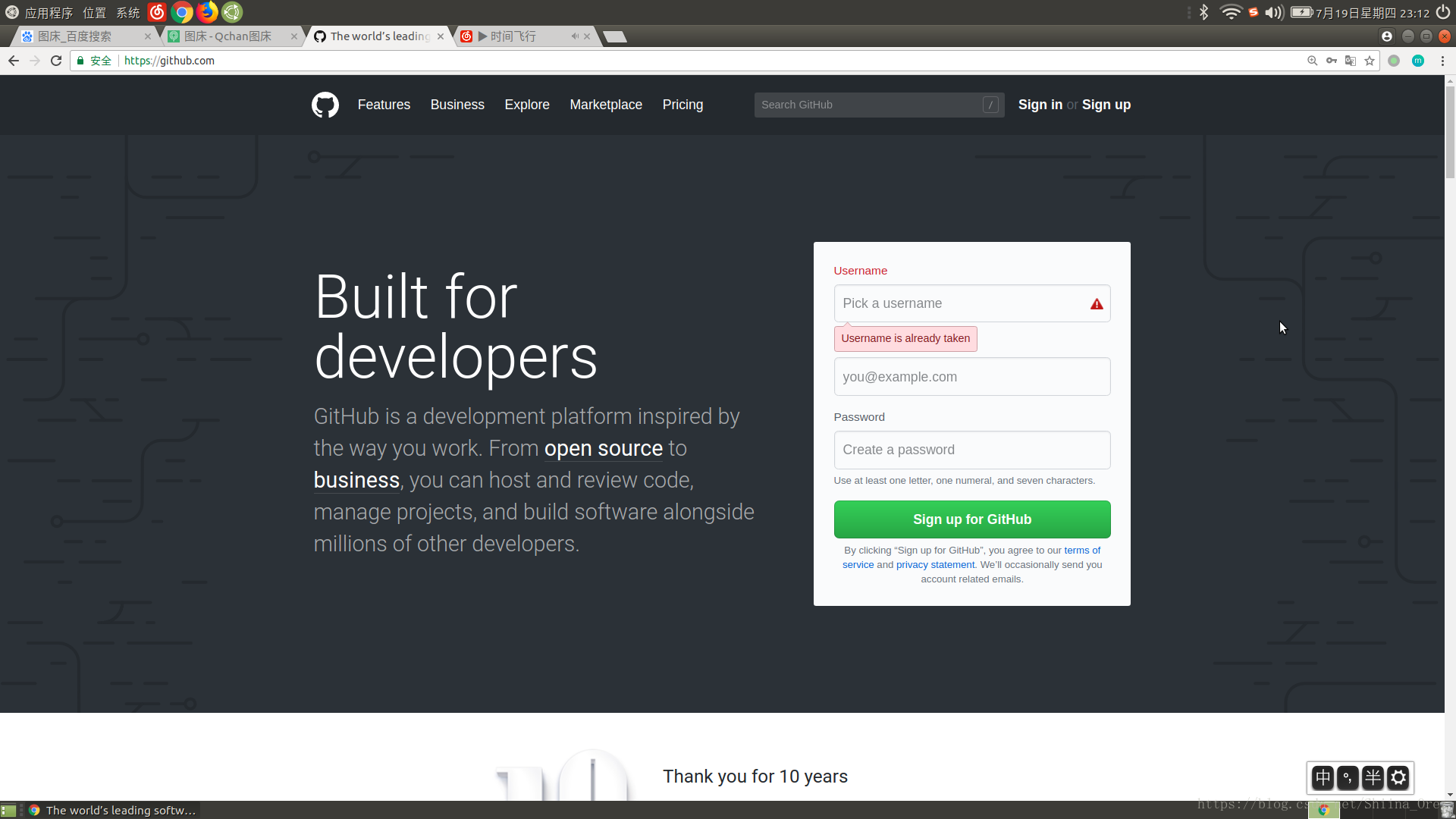Click the Pricing menu item

[683, 104]
